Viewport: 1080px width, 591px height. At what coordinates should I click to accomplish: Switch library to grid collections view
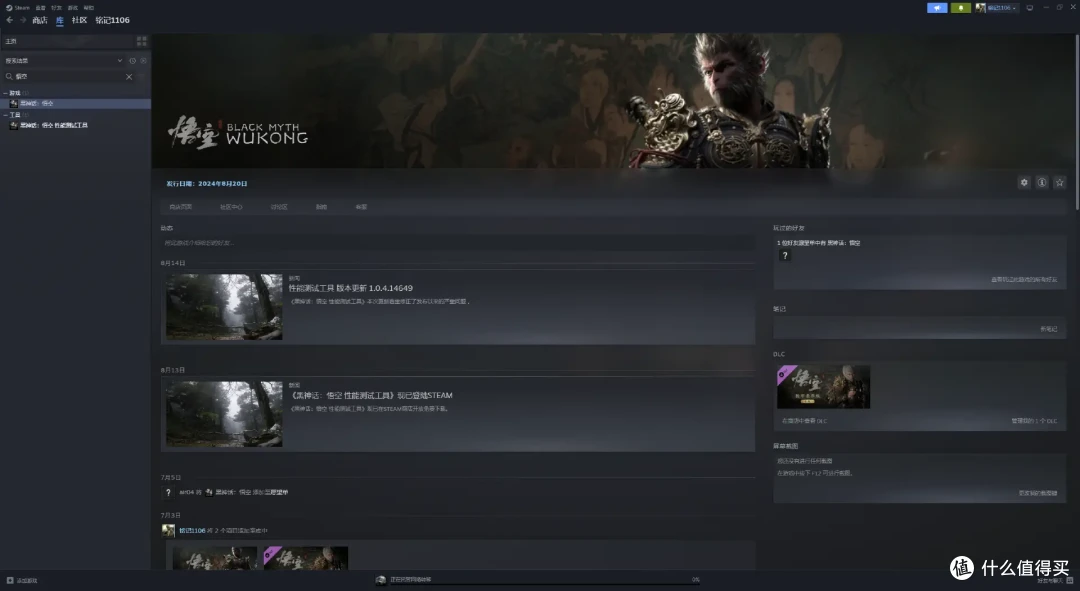click(142, 41)
